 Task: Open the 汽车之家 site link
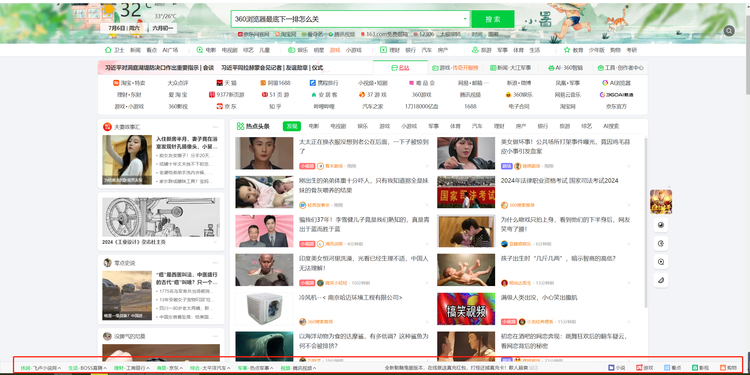[373, 106]
